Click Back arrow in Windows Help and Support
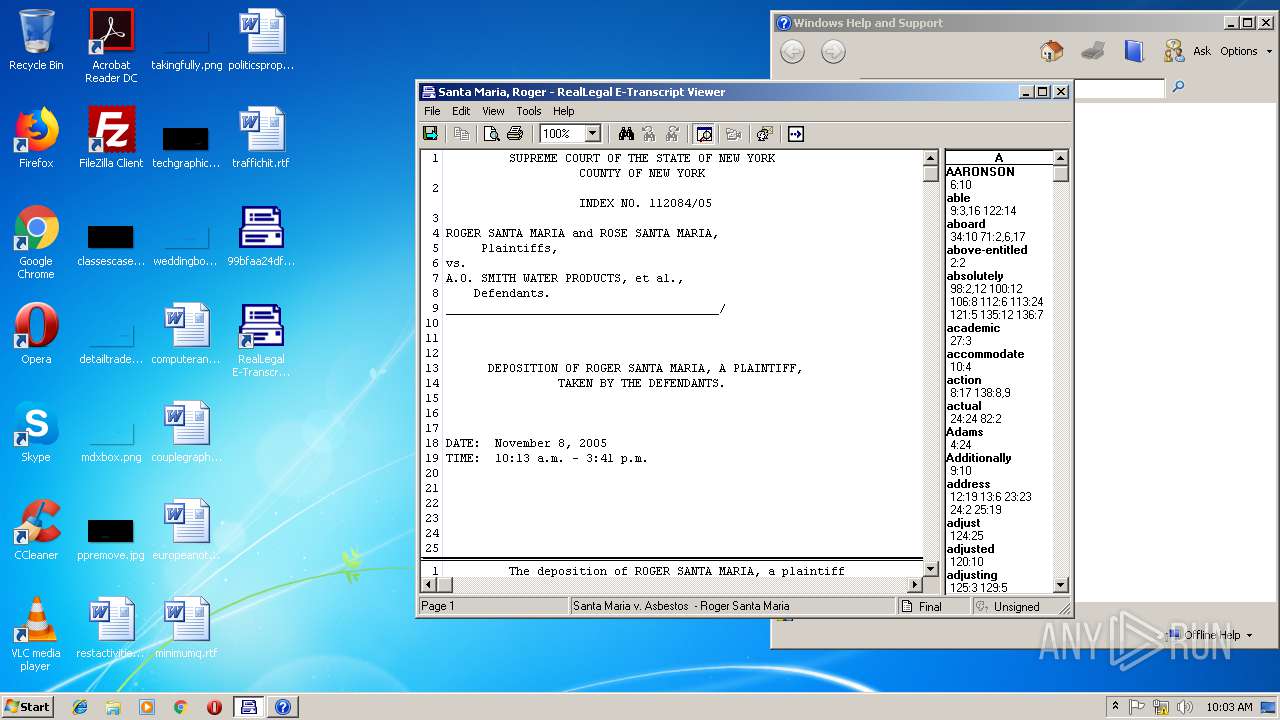This screenshot has height=720, width=1280. pyautogui.click(x=792, y=52)
